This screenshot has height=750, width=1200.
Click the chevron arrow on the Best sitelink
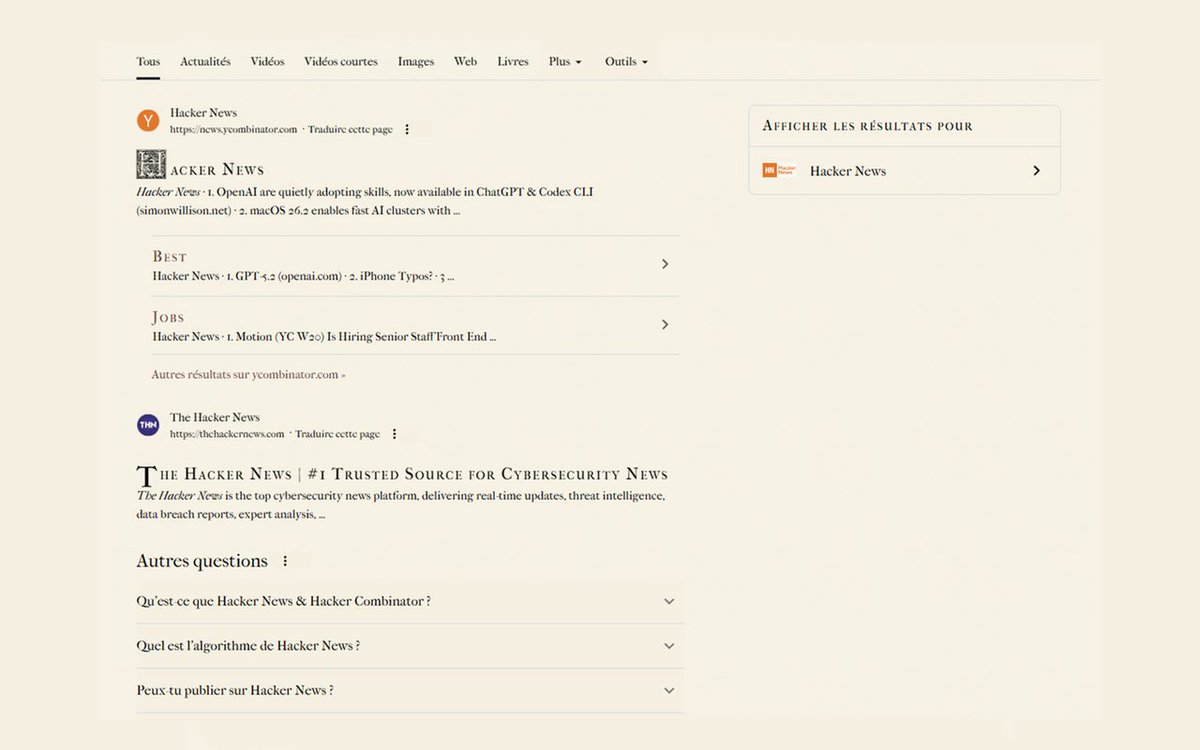pos(665,264)
